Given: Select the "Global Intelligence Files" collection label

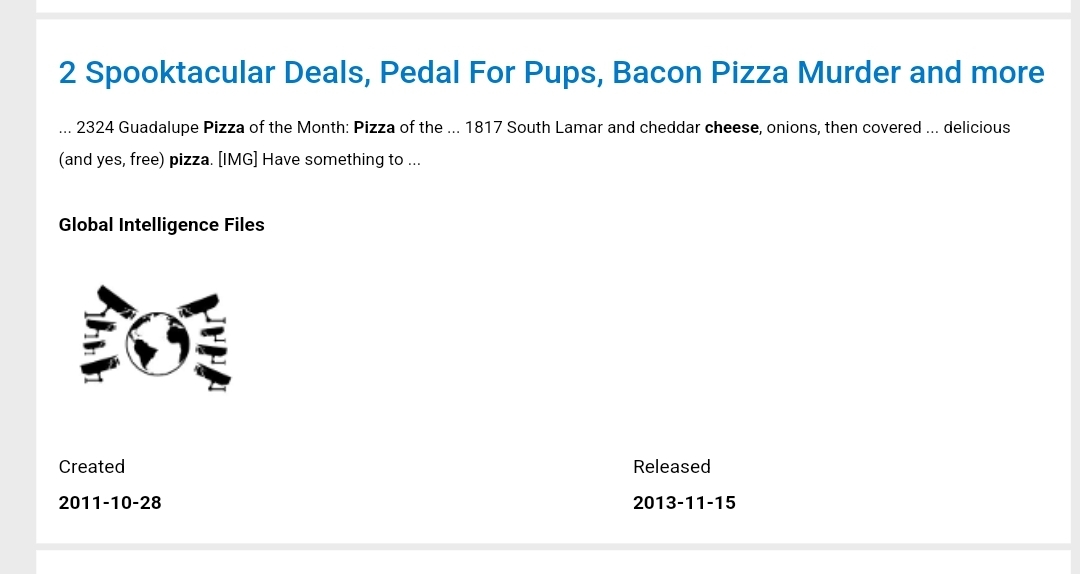Looking at the screenshot, I should (x=161, y=225).
